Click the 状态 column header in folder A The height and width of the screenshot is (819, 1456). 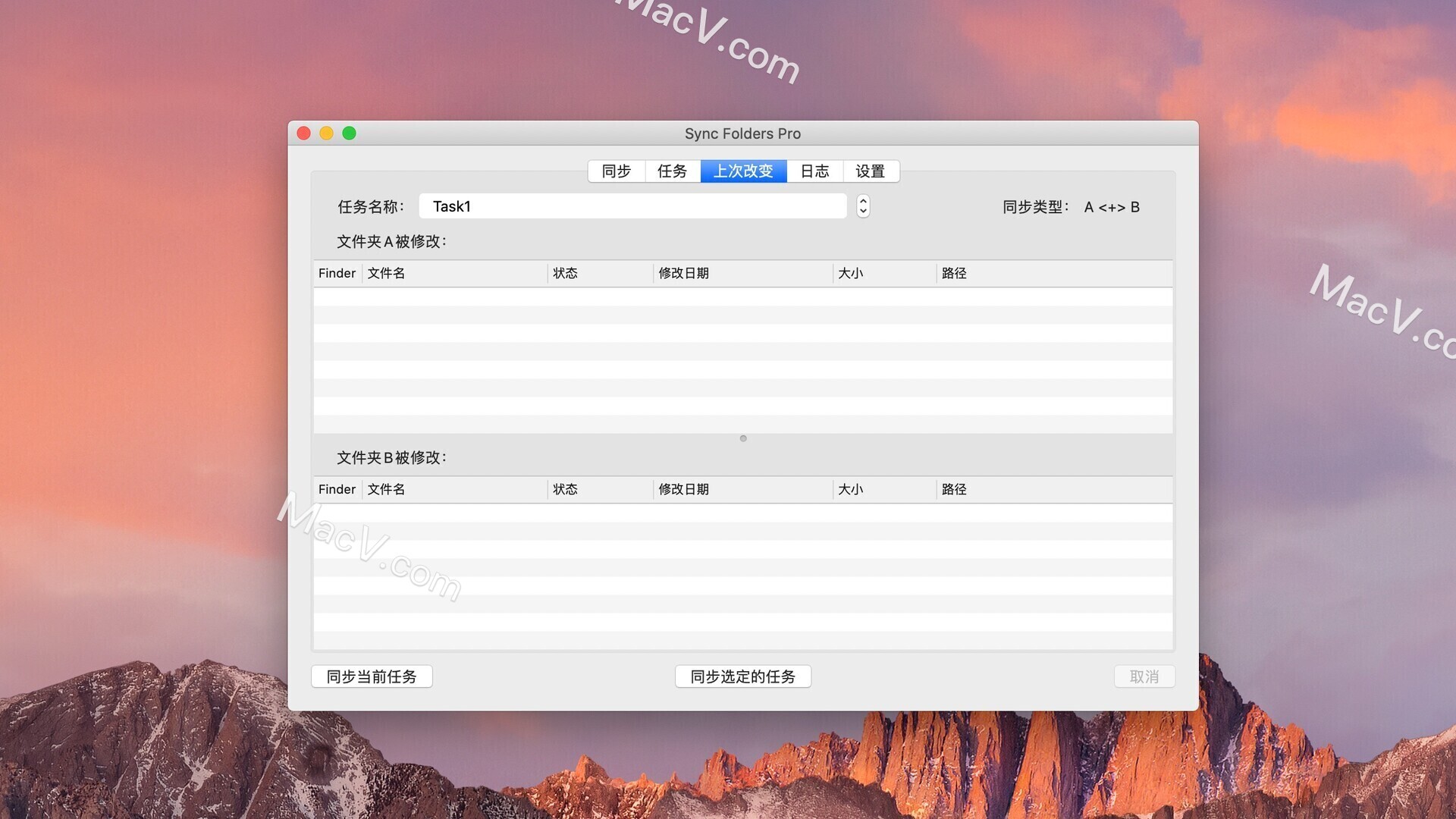coord(566,273)
